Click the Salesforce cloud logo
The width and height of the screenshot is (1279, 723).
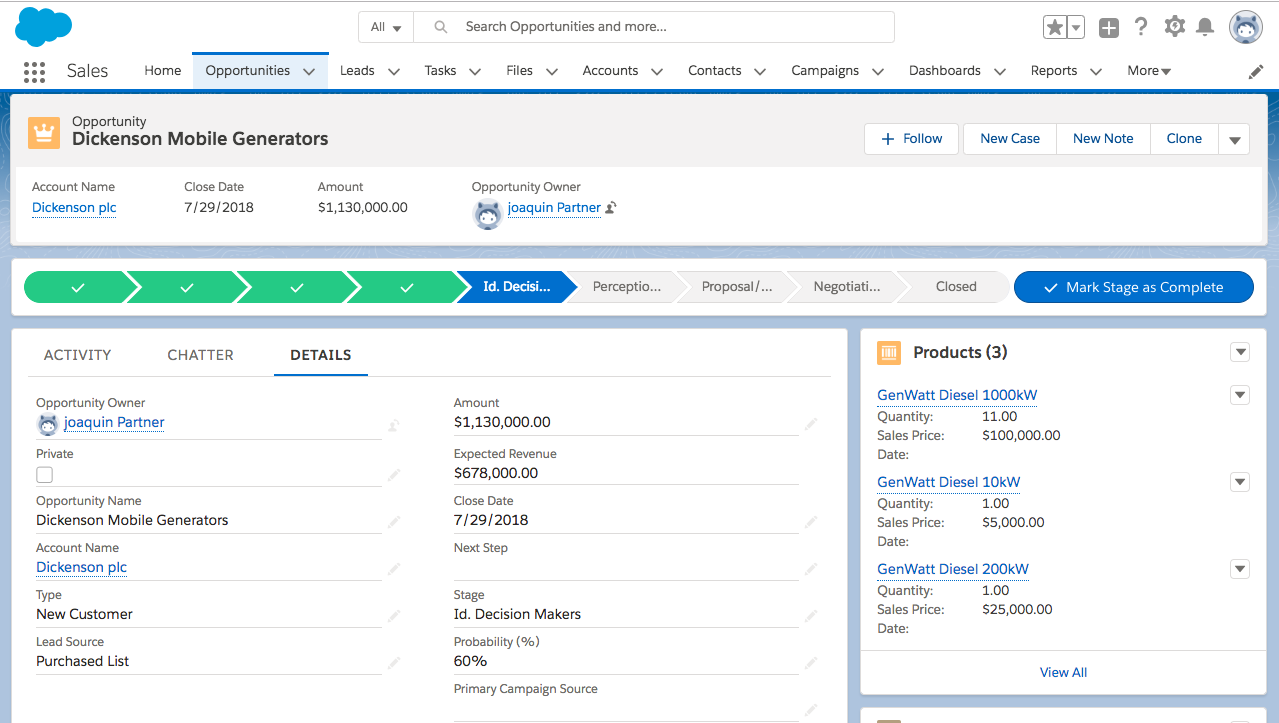click(43, 26)
